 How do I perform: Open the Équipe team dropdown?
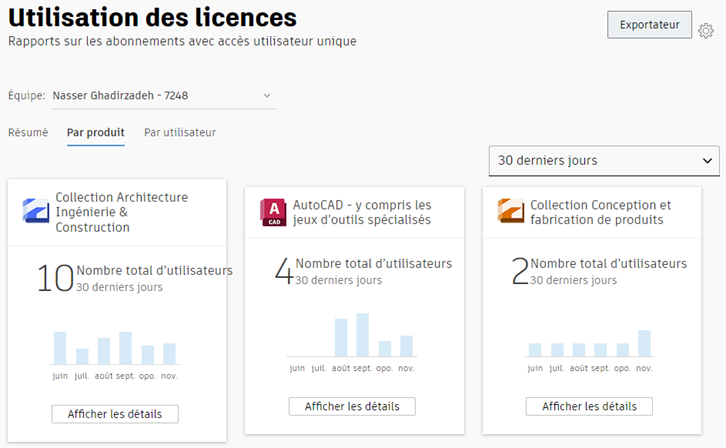point(164,96)
